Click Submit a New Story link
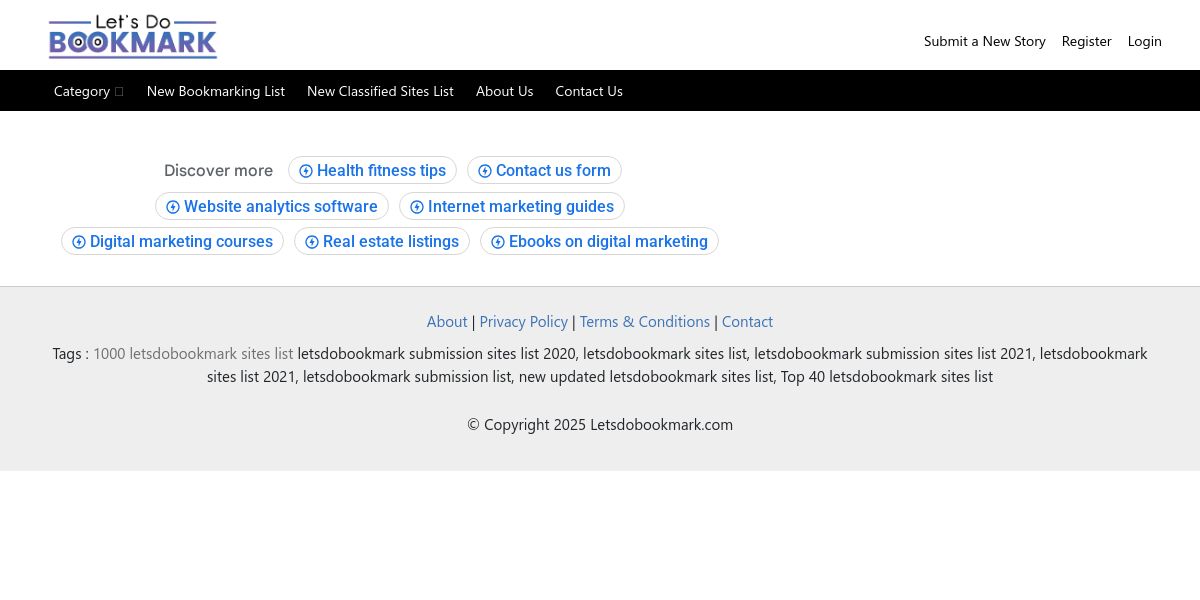This screenshot has width=1200, height=600. [x=985, y=41]
